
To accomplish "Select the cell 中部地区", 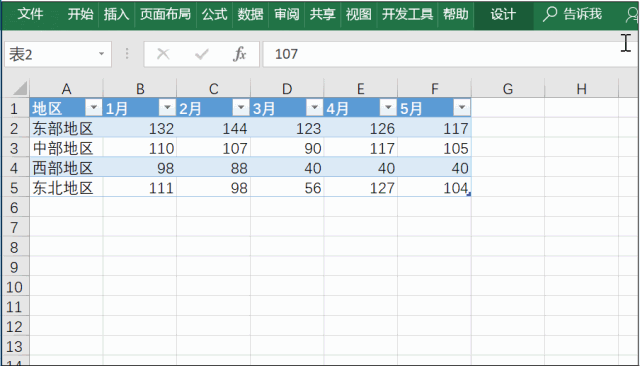I will click(66, 148).
